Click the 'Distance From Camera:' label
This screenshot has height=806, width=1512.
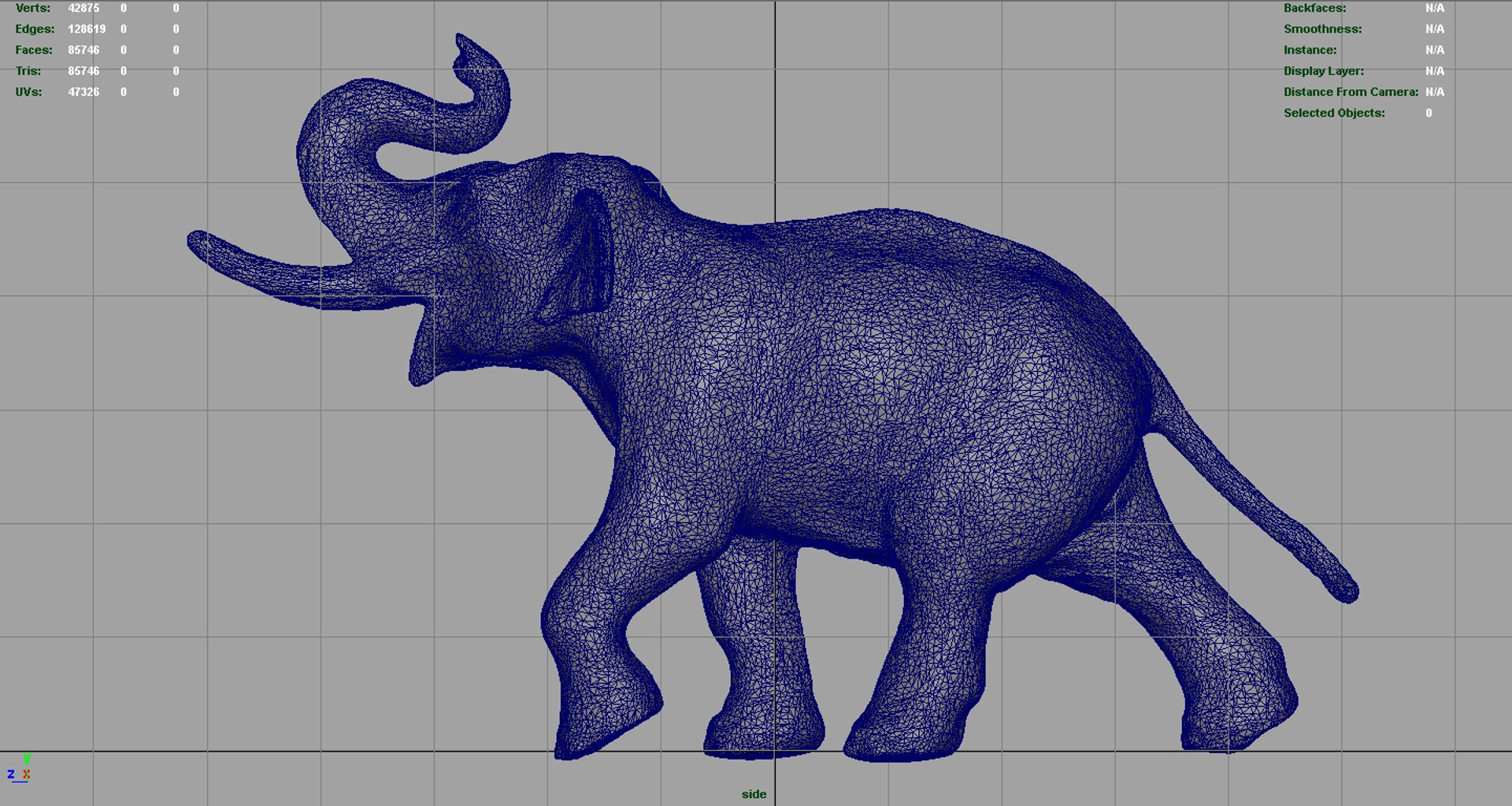1351,92
